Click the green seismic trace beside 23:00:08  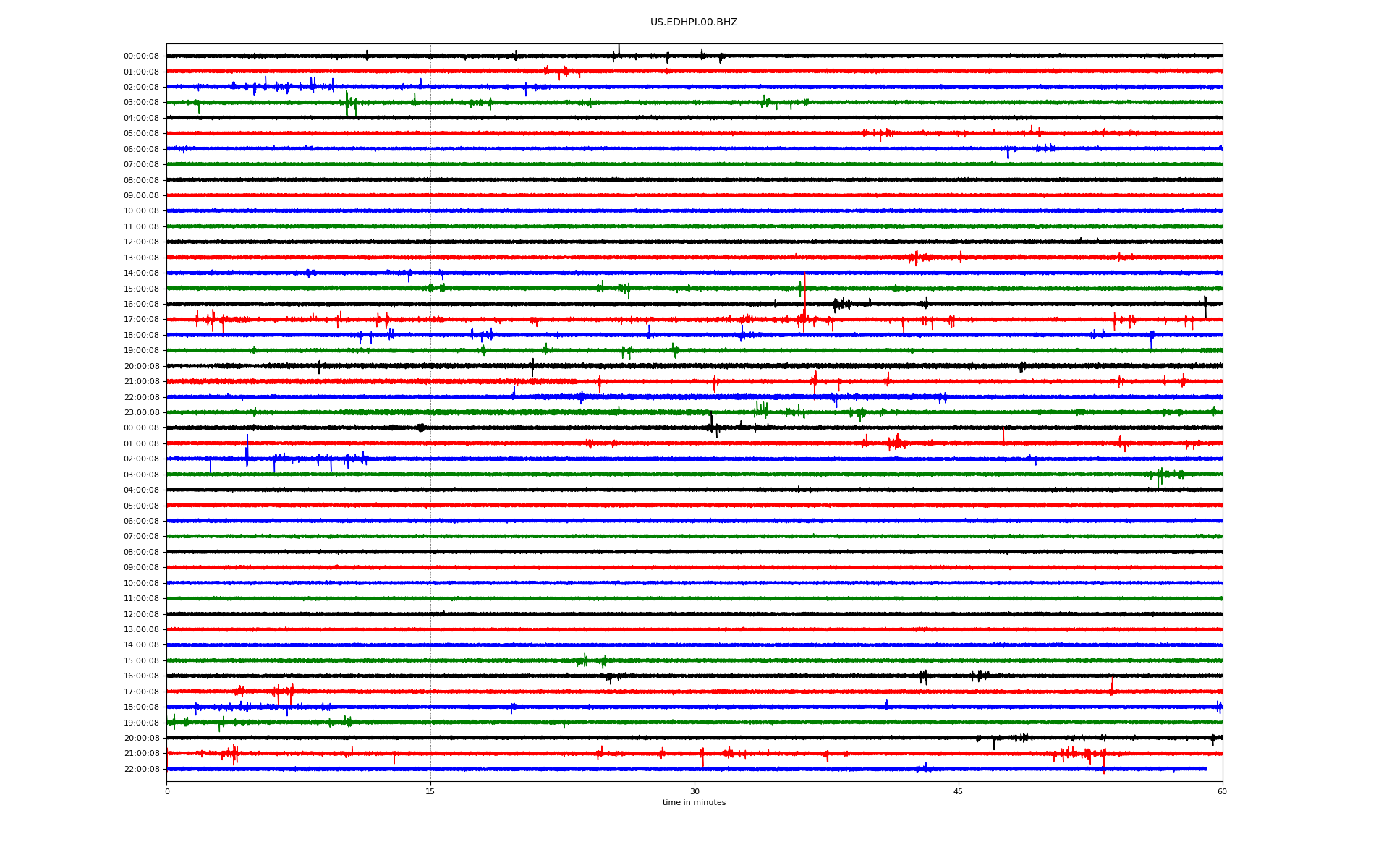[694, 412]
